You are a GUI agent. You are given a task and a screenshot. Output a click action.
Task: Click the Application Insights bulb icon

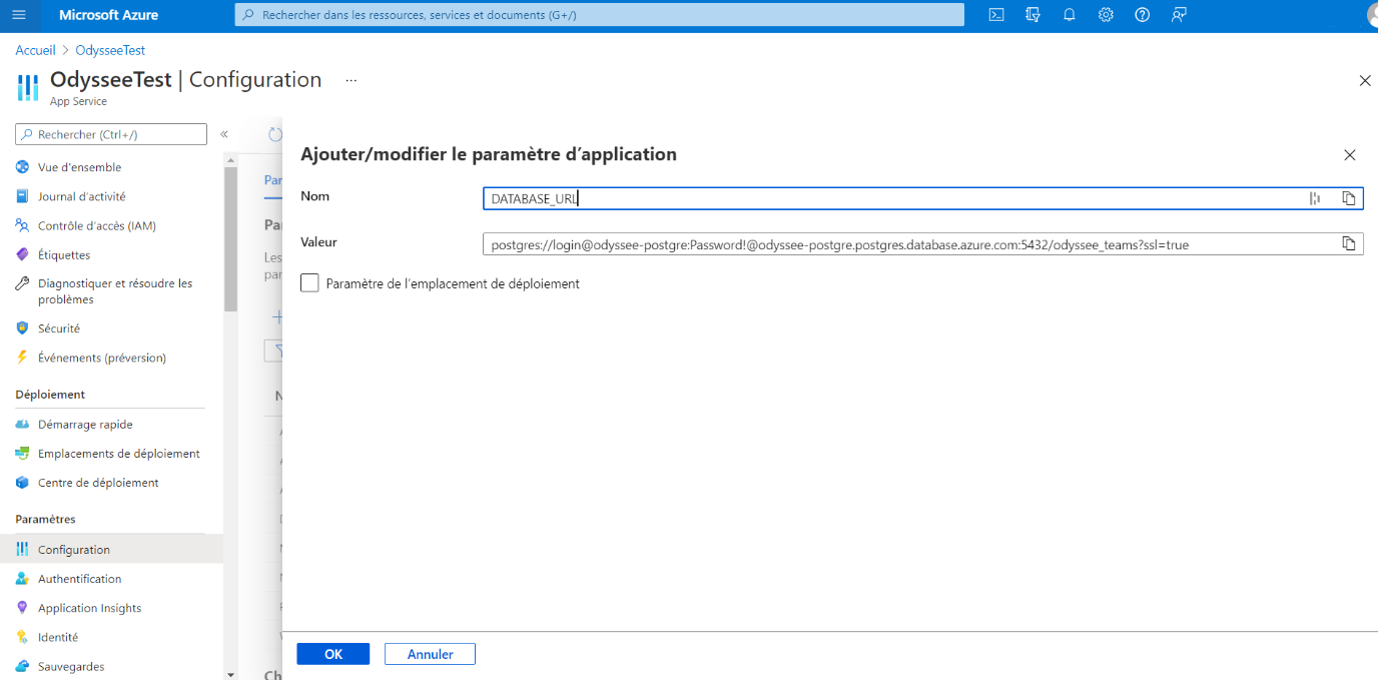[22, 607]
